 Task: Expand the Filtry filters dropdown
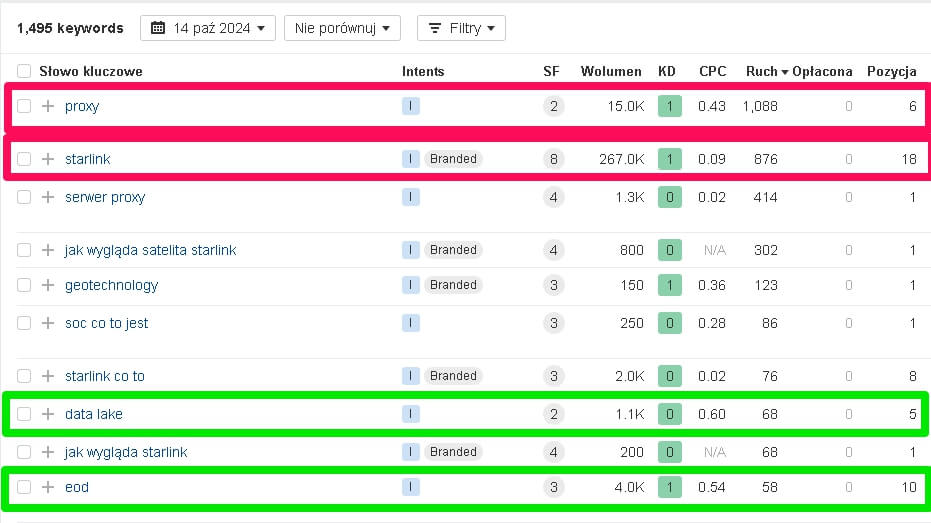[x=461, y=28]
